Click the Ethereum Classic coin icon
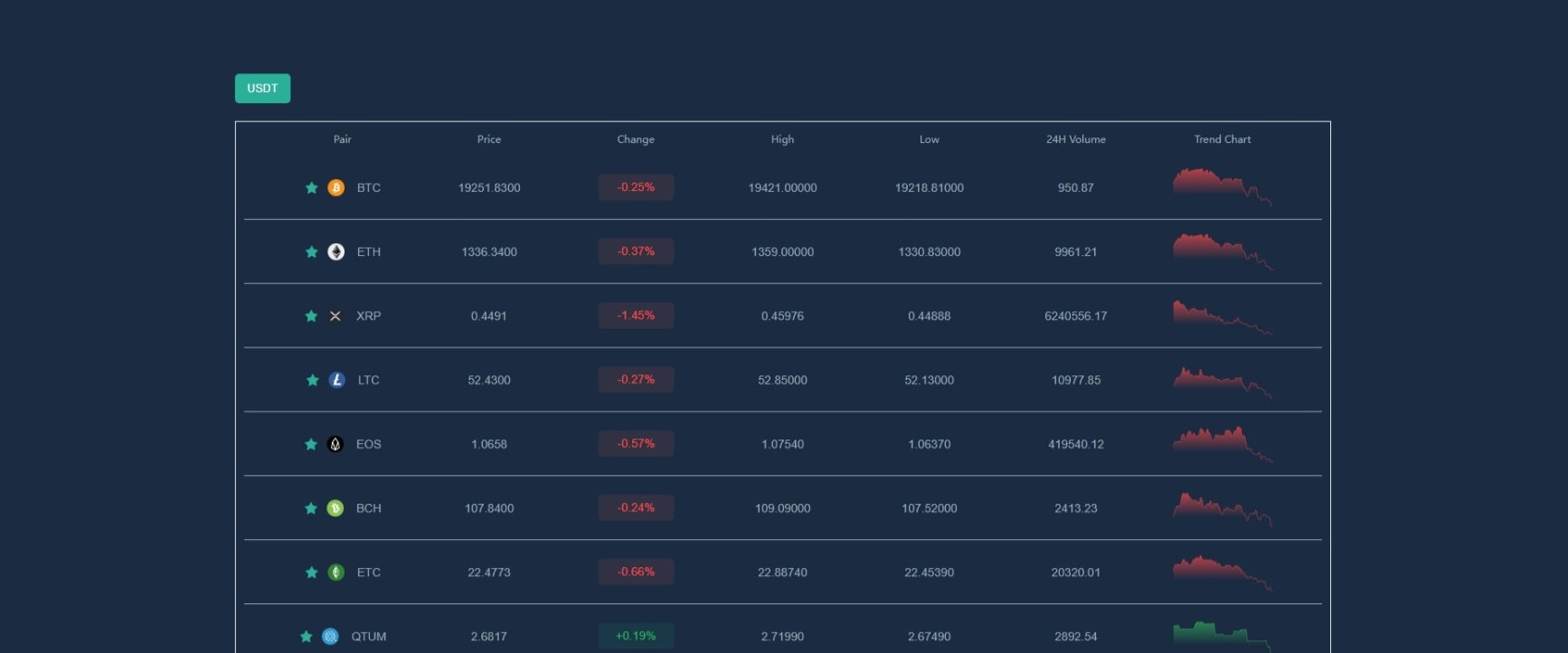This screenshot has width=1568, height=653. click(335, 573)
